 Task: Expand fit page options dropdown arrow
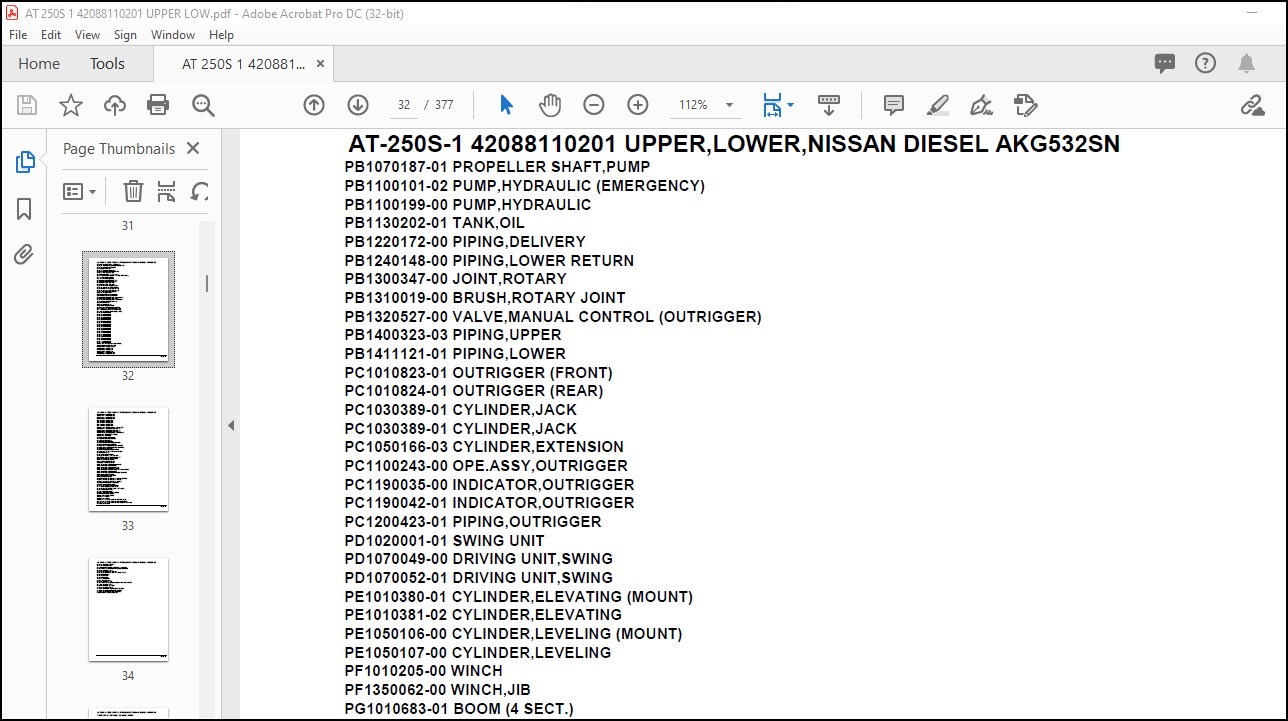790,105
